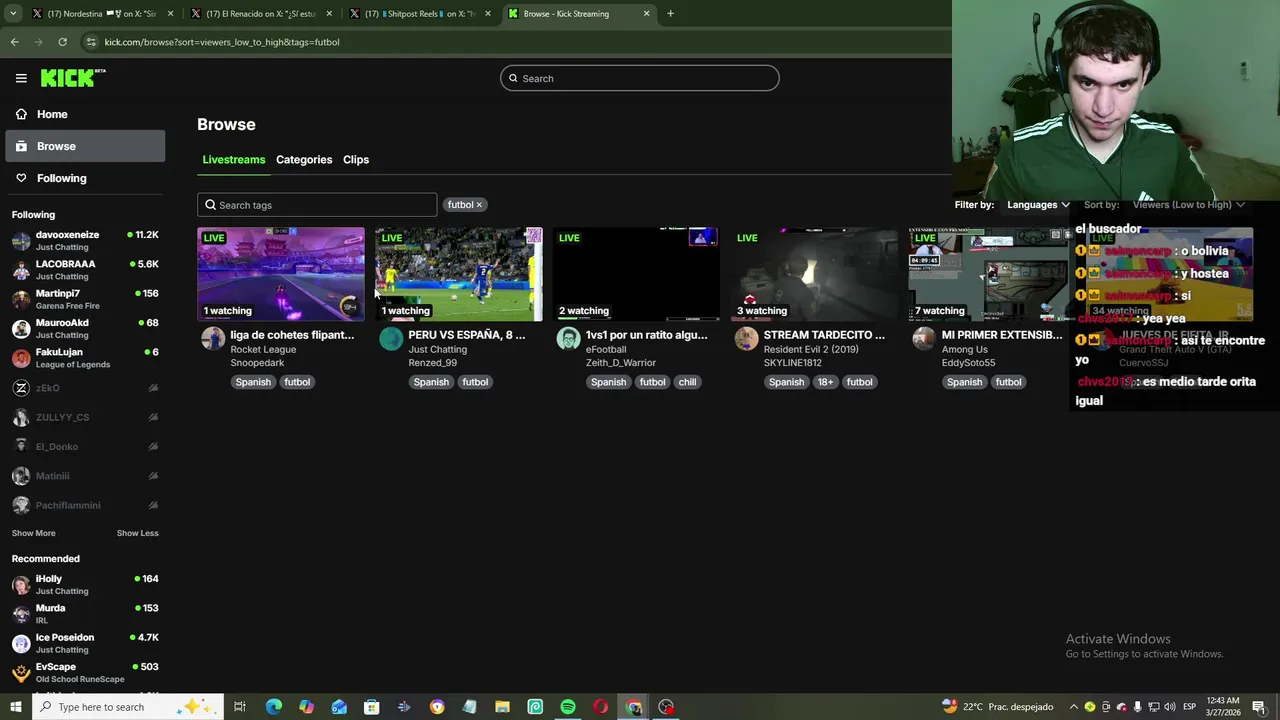Open the PERU VS ESPAÑA stream thumbnail

[x=459, y=274]
